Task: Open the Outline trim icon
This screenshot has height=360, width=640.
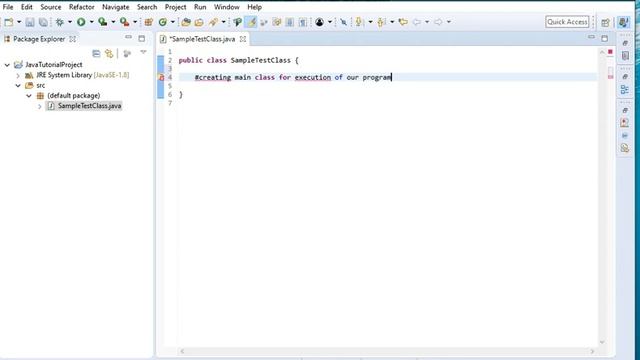Action: pyautogui.click(x=624, y=89)
